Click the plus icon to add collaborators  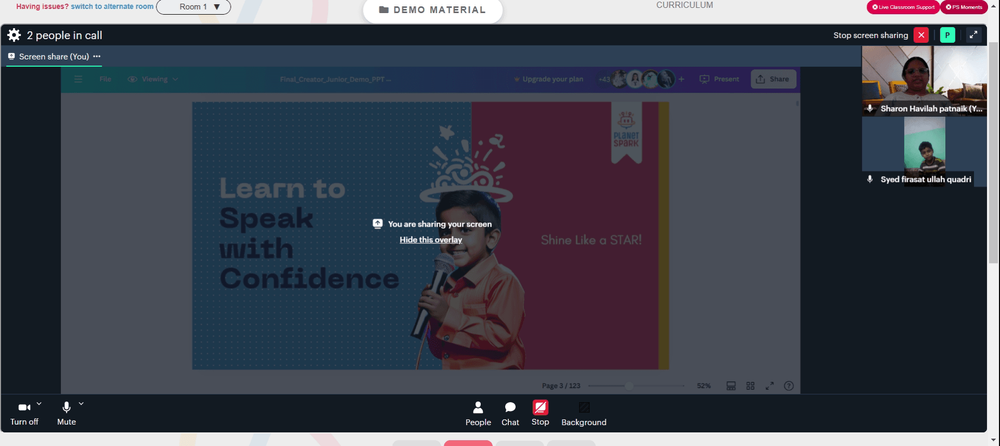coord(681,79)
